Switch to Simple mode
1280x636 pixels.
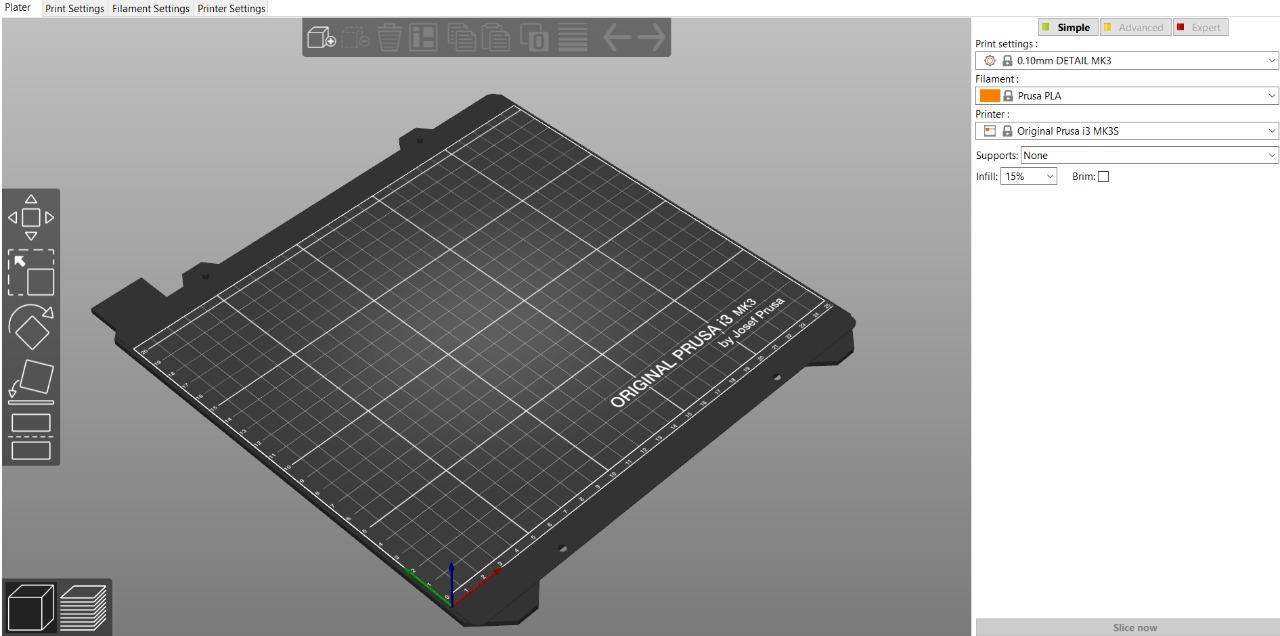click(1067, 28)
